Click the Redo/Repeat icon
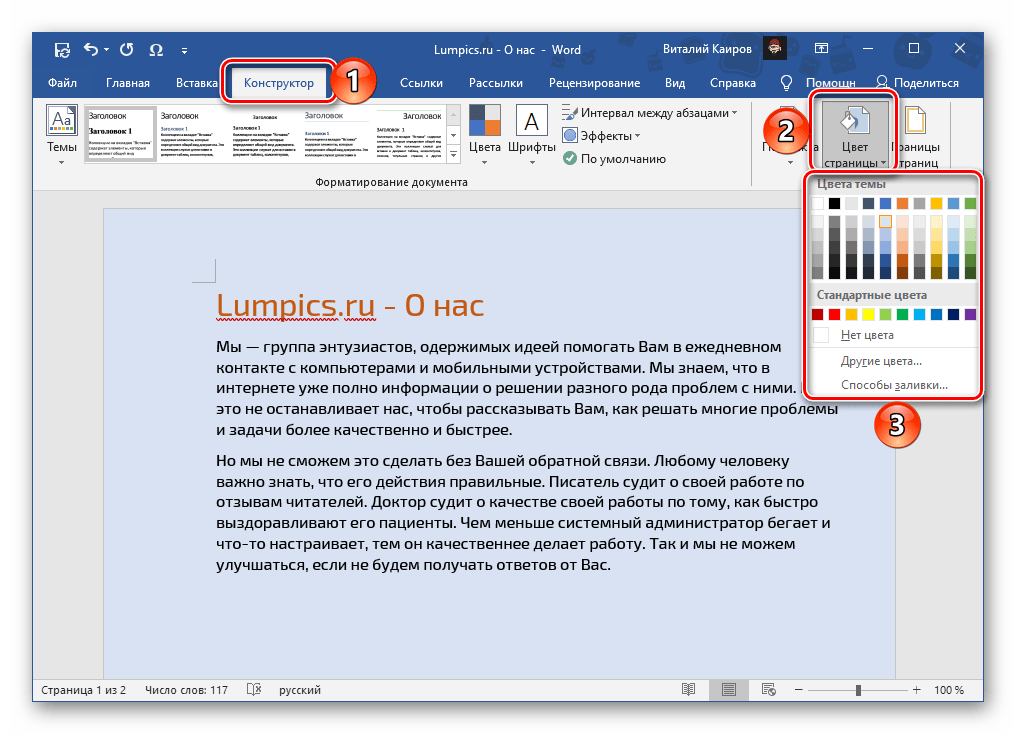 pyautogui.click(x=127, y=49)
